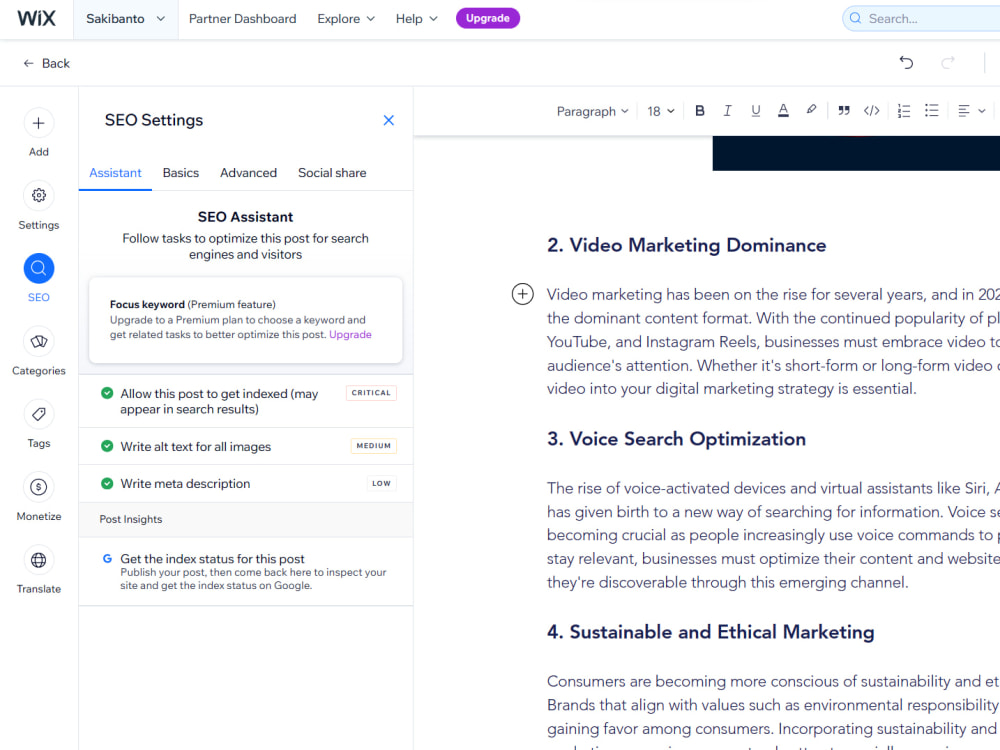Expand the Sakibanto site dropdown
The height and width of the screenshot is (750, 1000).
coord(126,19)
